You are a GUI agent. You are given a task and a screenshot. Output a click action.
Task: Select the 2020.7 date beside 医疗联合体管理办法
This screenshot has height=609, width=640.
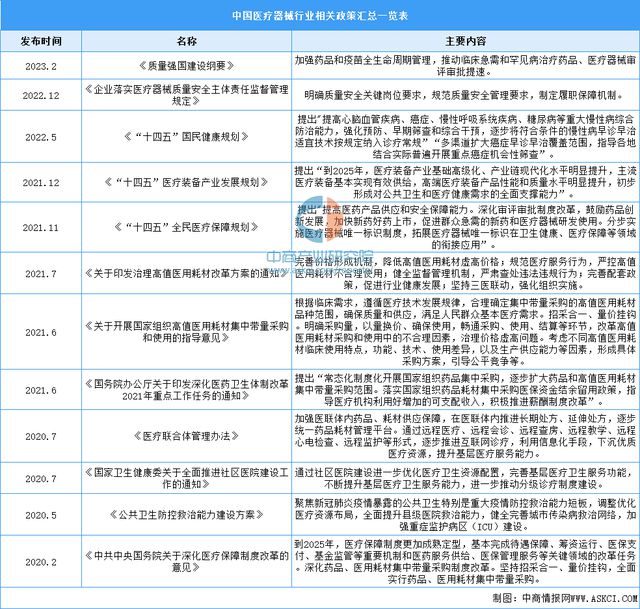pyautogui.click(x=41, y=436)
